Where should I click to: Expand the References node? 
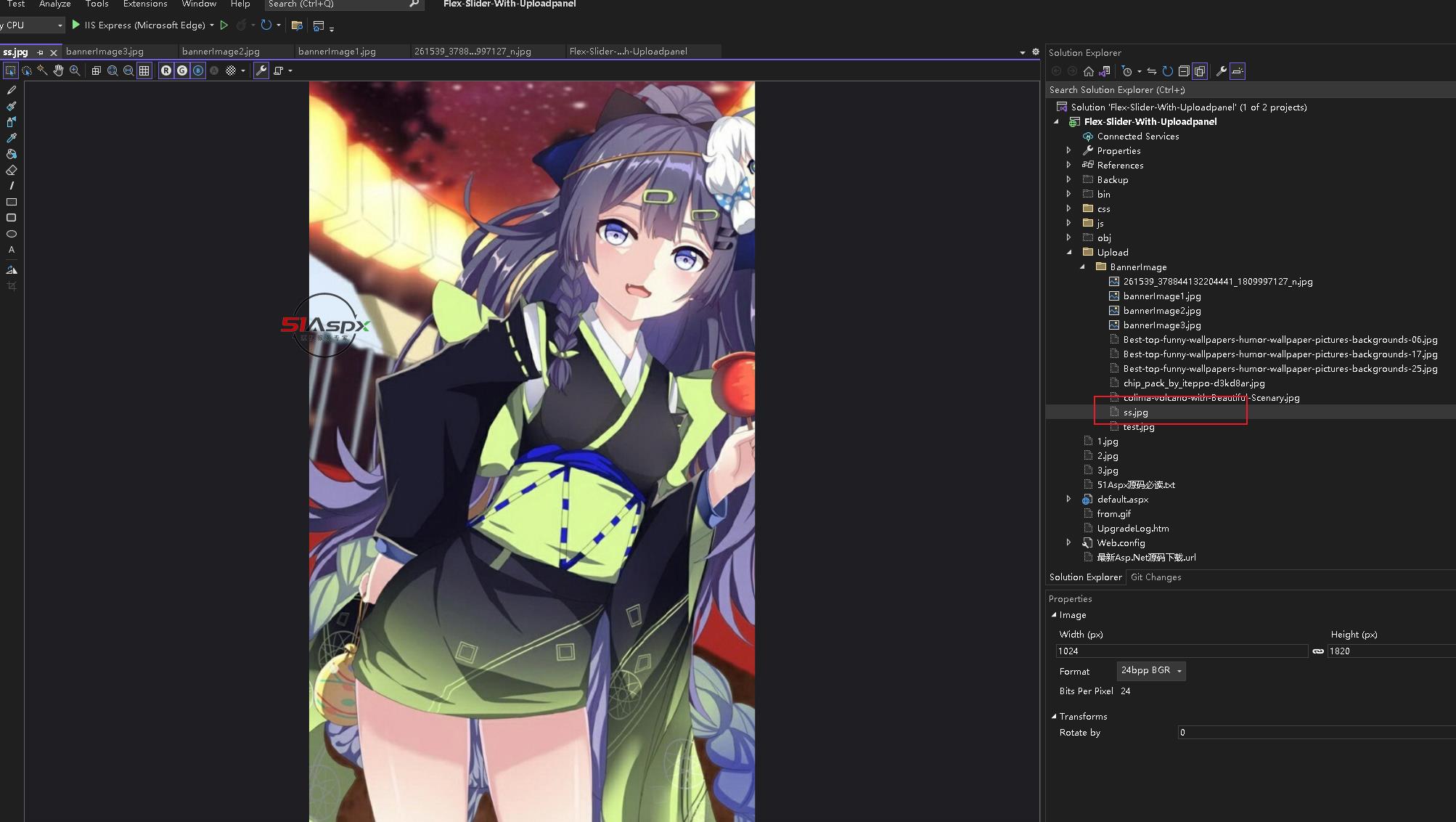click(1068, 165)
